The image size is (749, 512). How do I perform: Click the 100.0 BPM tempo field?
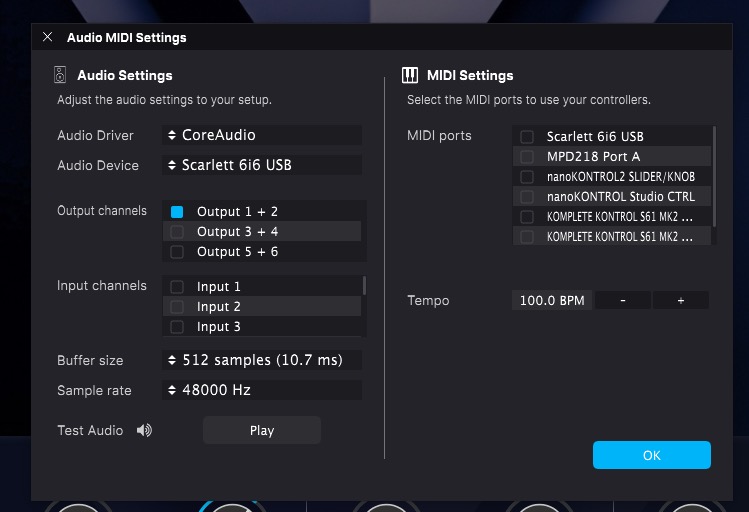(552, 301)
